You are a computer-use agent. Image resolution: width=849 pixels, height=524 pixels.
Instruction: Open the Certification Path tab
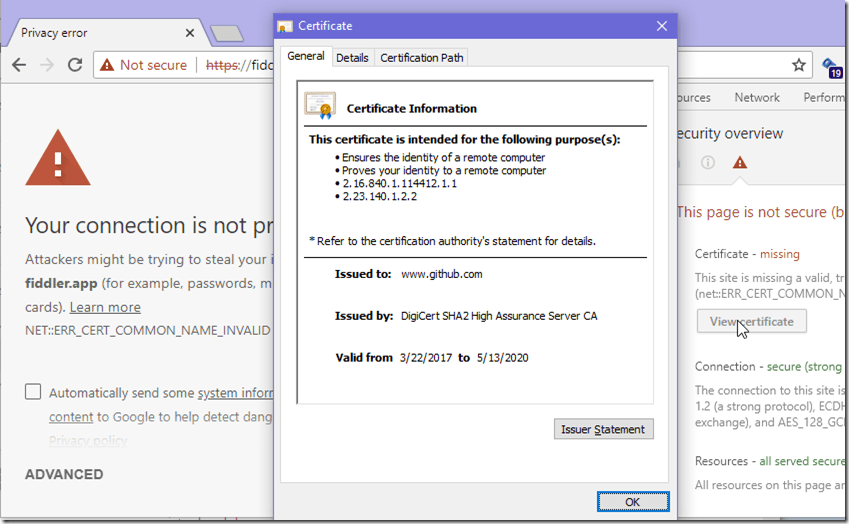(x=421, y=58)
